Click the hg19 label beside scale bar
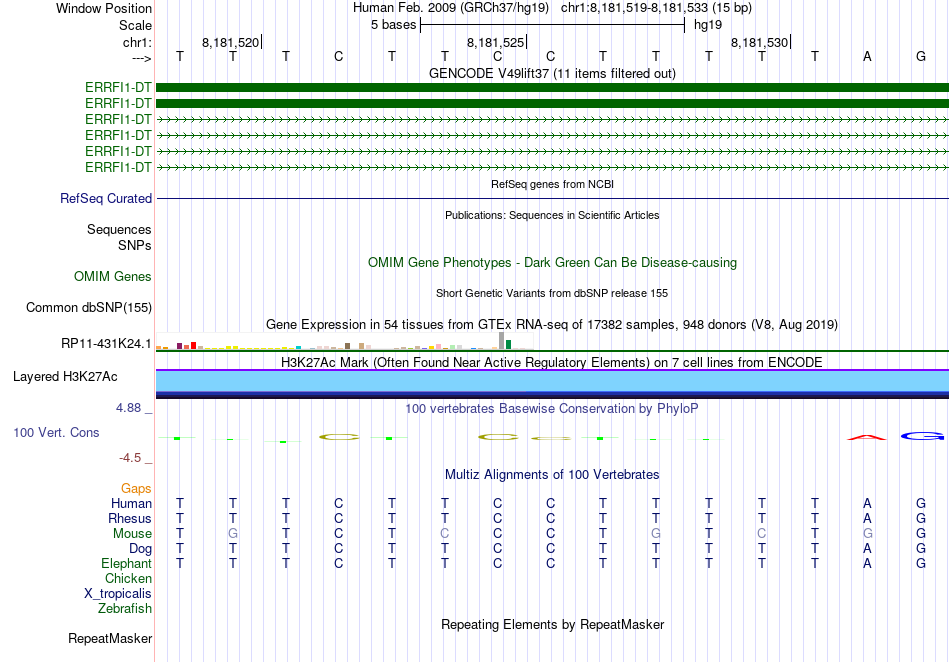Viewport: 950px width, 662px height. point(708,25)
